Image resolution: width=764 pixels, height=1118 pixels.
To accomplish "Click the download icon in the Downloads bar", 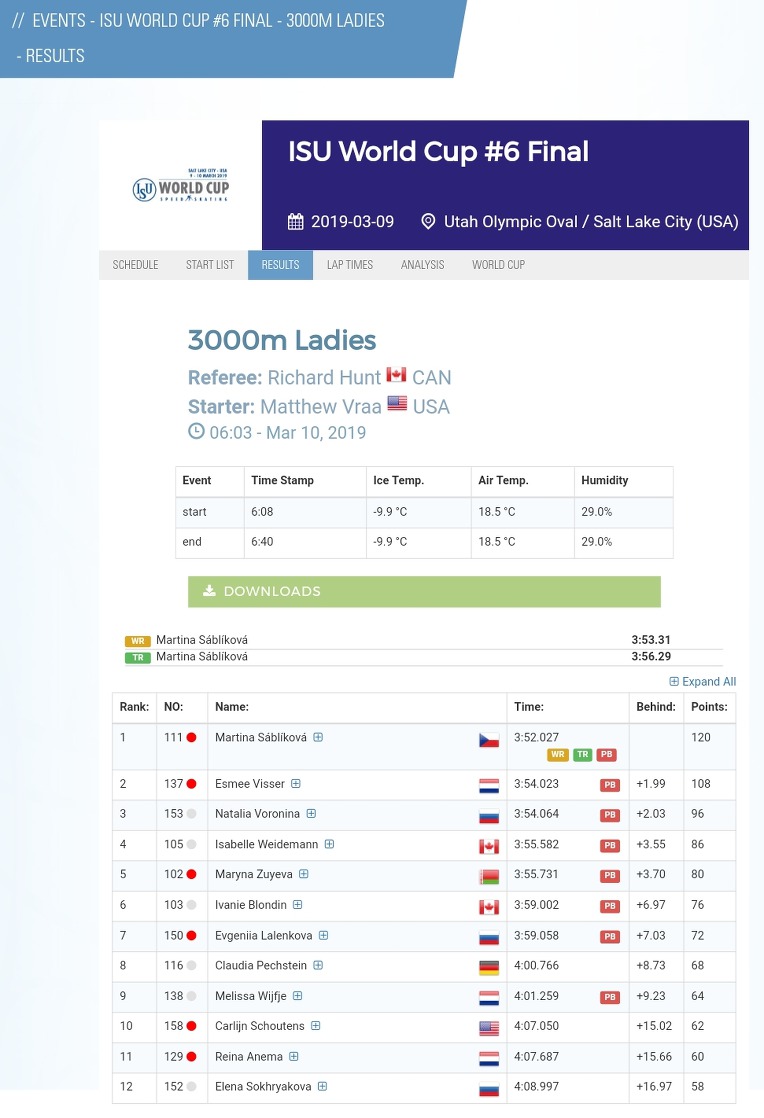I will [209, 591].
